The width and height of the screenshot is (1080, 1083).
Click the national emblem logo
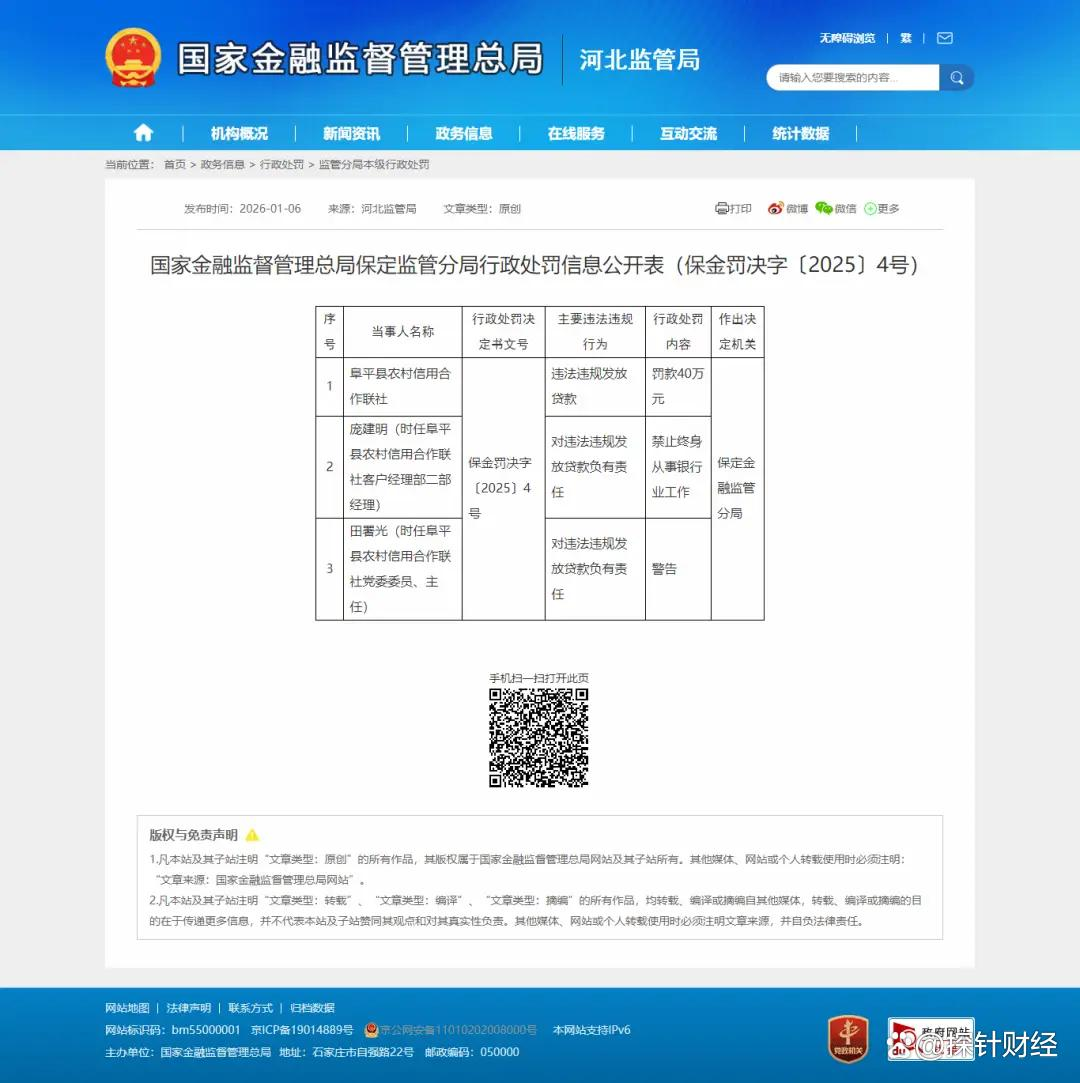tap(133, 58)
